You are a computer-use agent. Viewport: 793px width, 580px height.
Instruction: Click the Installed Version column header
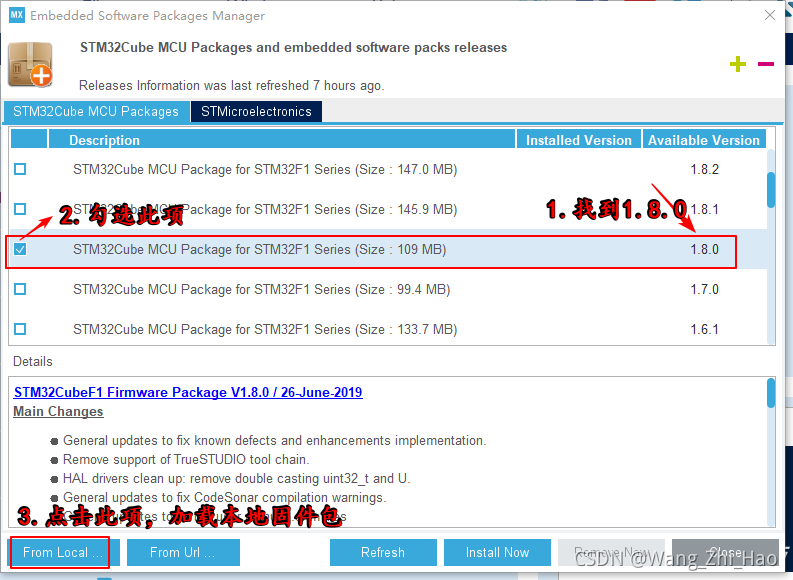[579, 140]
